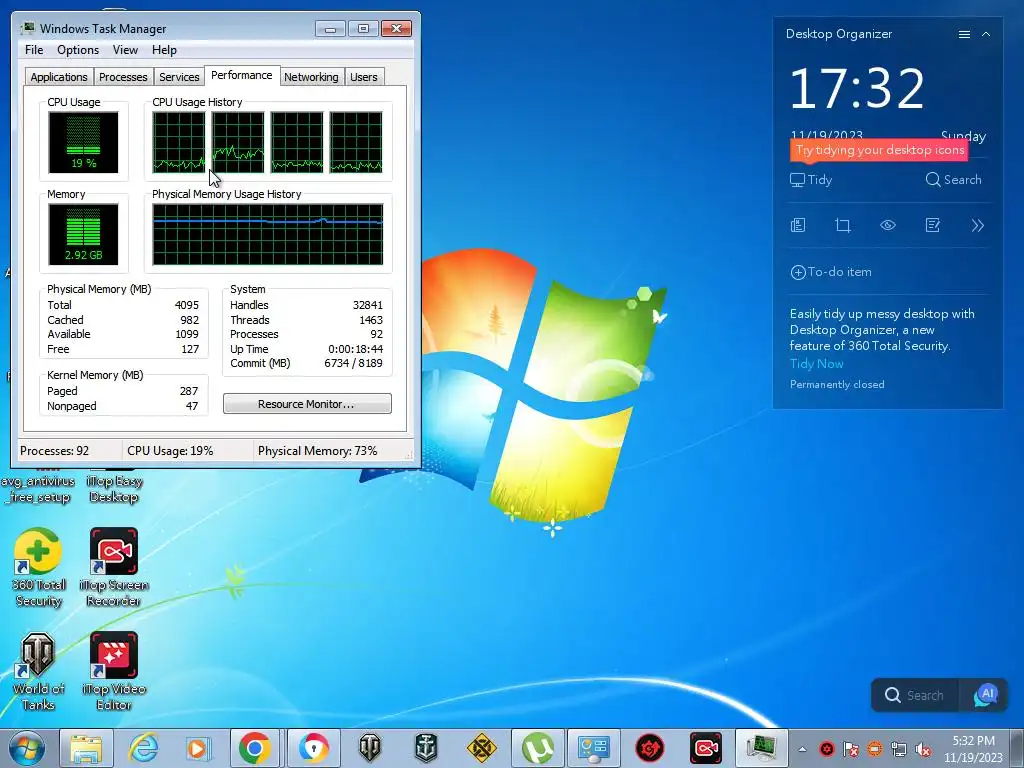Expand more tools with double chevron icon
This screenshot has width=1024, height=768.
[978, 225]
